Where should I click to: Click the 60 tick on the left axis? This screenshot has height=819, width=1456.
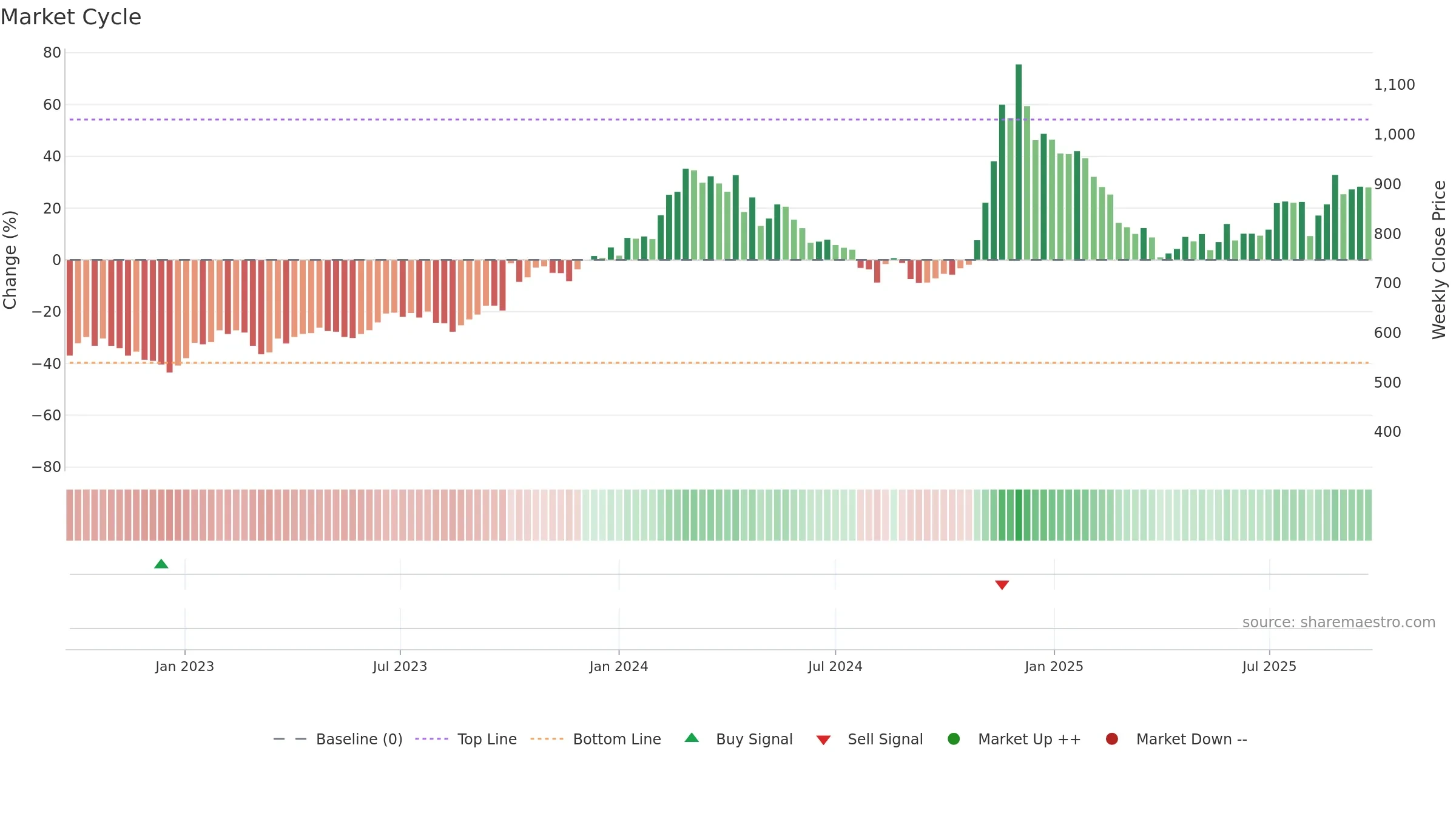click(x=52, y=105)
